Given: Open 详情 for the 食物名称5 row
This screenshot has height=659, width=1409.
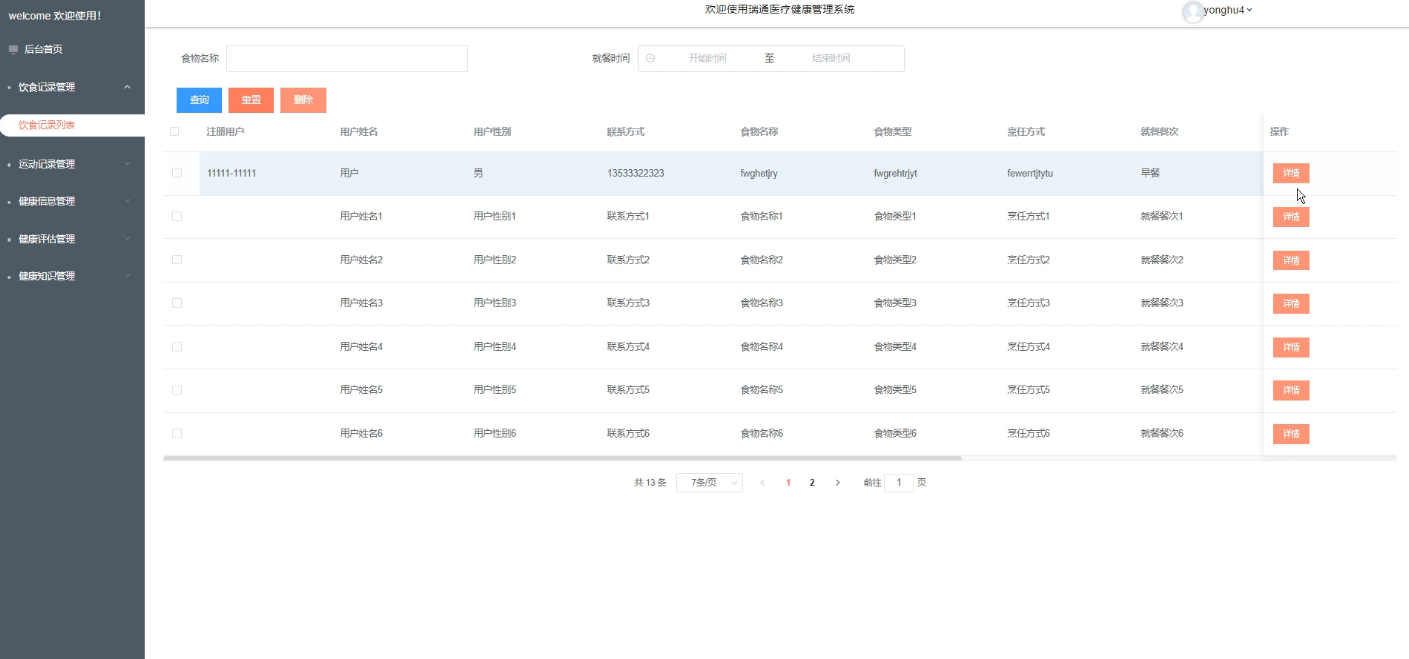Looking at the screenshot, I should click(x=1291, y=390).
